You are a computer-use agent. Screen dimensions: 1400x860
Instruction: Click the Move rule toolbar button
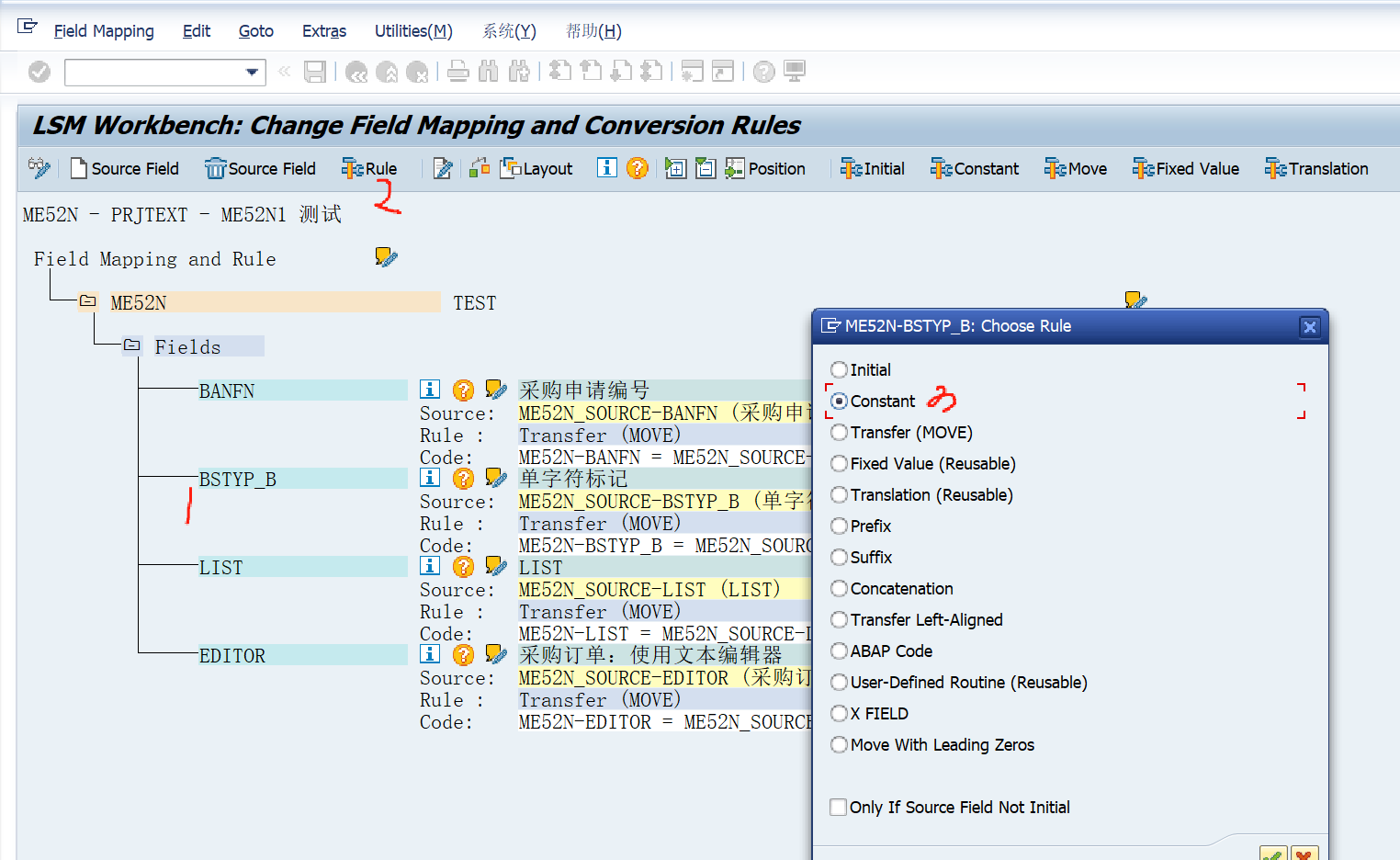pos(1076,168)
